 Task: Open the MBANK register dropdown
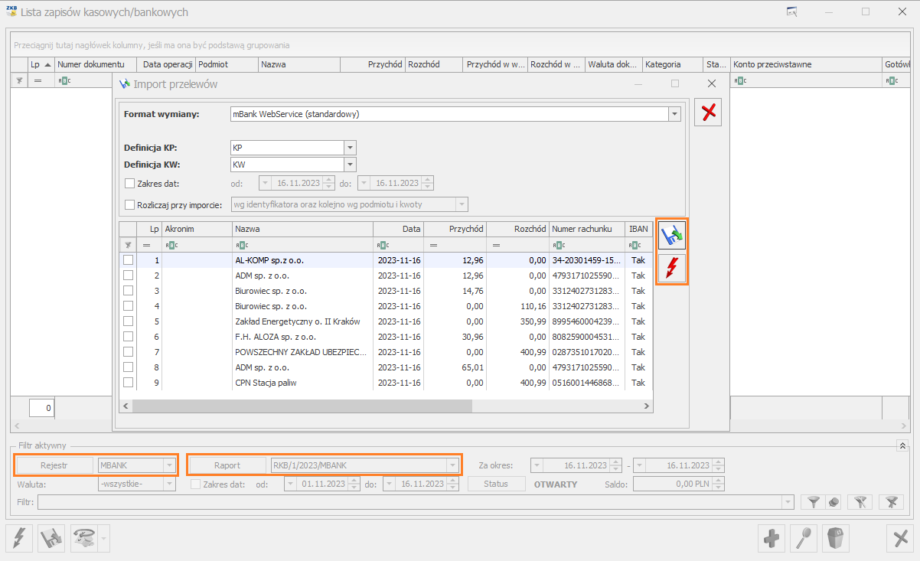click(x=170, y=465)
